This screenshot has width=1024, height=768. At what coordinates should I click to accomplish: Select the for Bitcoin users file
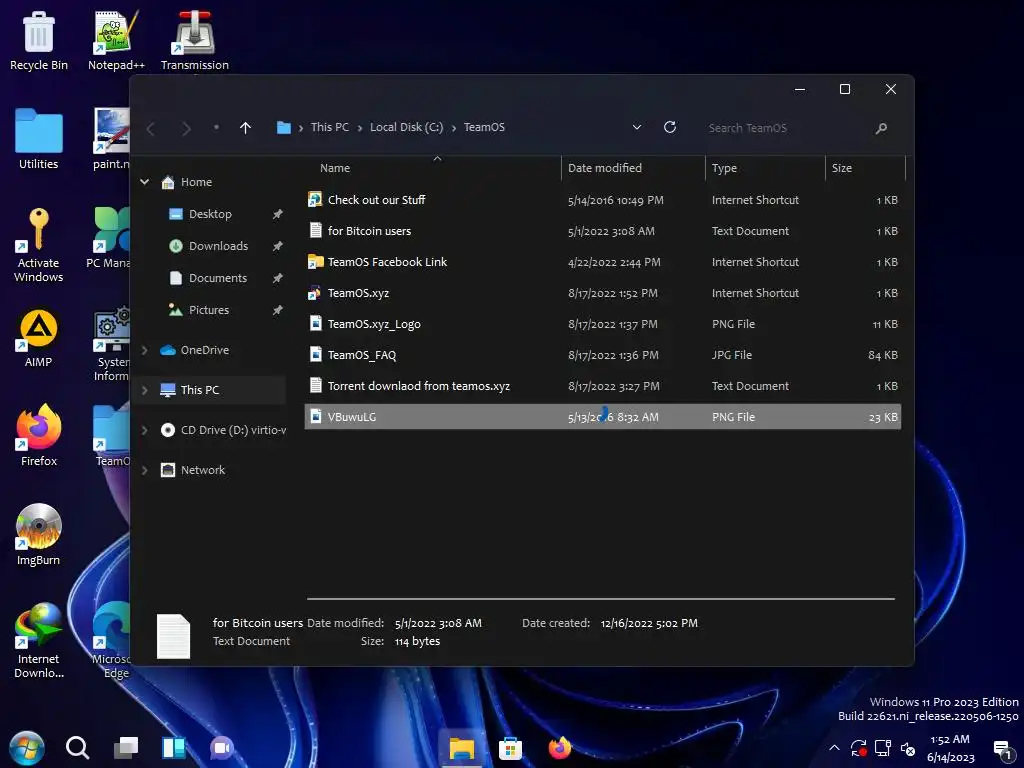coord(602,231)
